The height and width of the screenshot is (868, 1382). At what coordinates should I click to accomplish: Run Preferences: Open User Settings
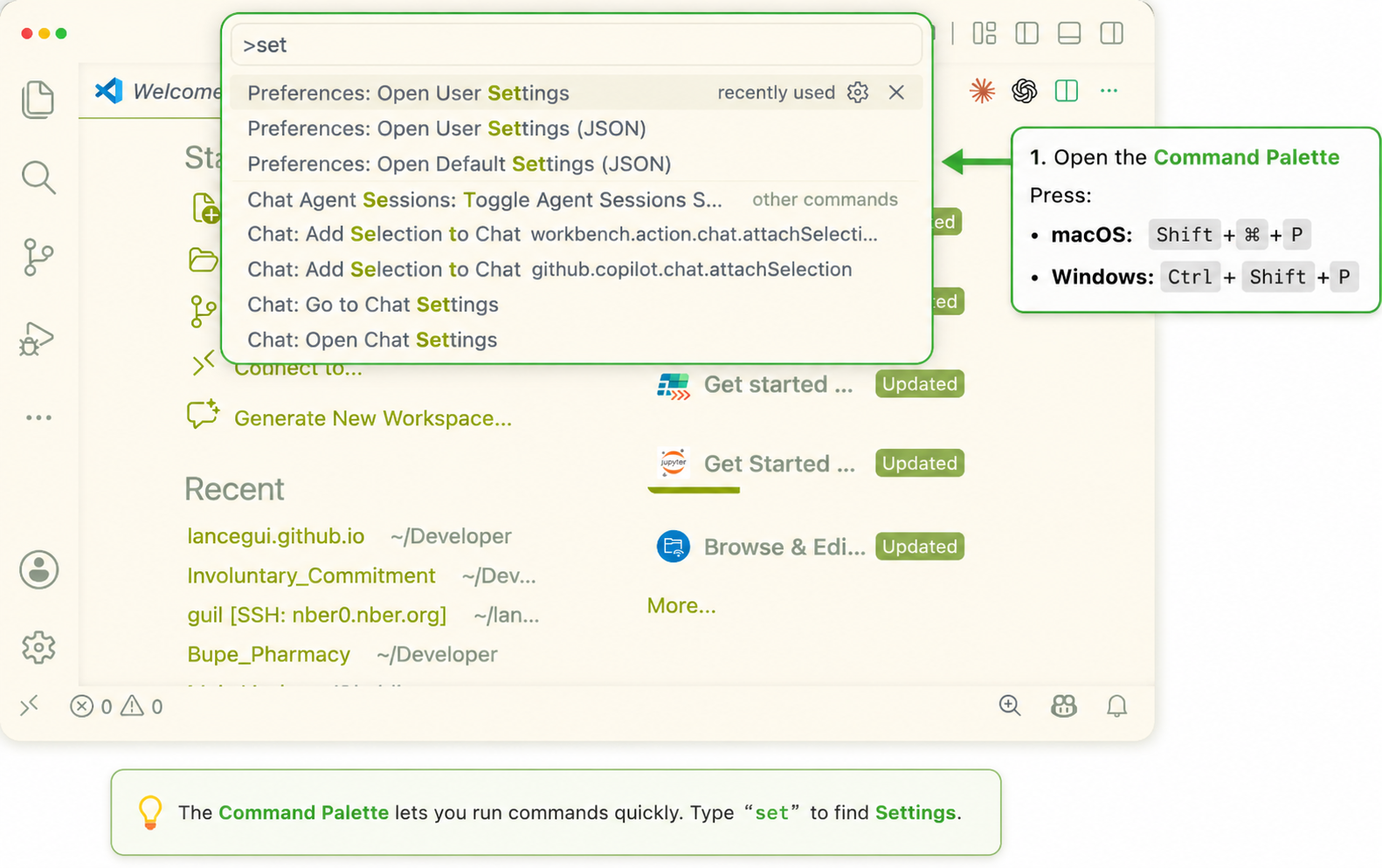(x=577, y=93)
